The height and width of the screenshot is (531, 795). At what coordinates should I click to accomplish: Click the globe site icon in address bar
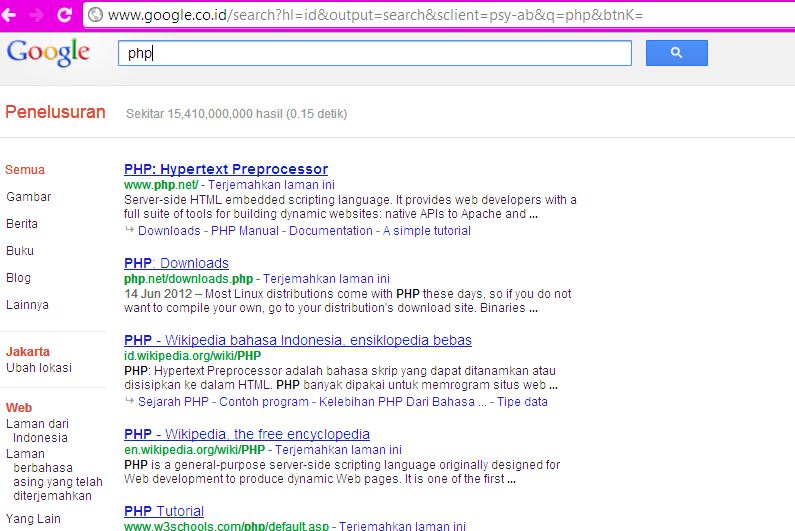coord(95,15)
